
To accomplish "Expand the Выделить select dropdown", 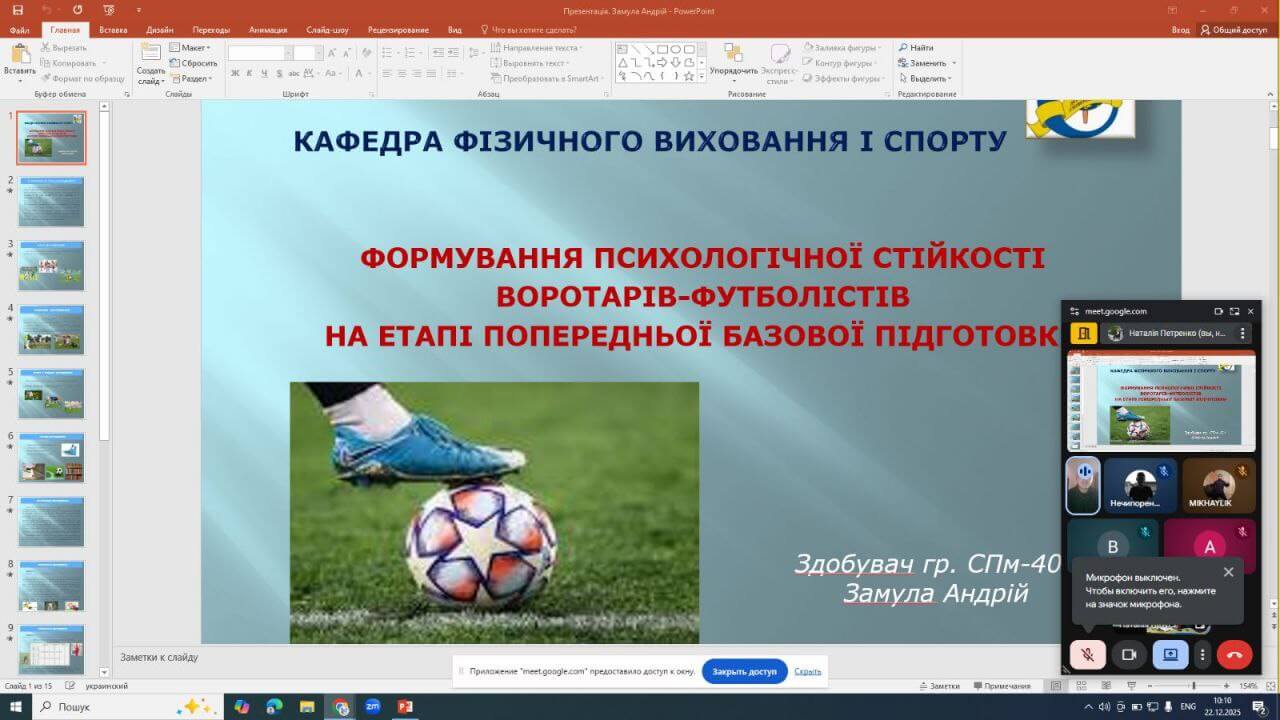I will [927, 78].
